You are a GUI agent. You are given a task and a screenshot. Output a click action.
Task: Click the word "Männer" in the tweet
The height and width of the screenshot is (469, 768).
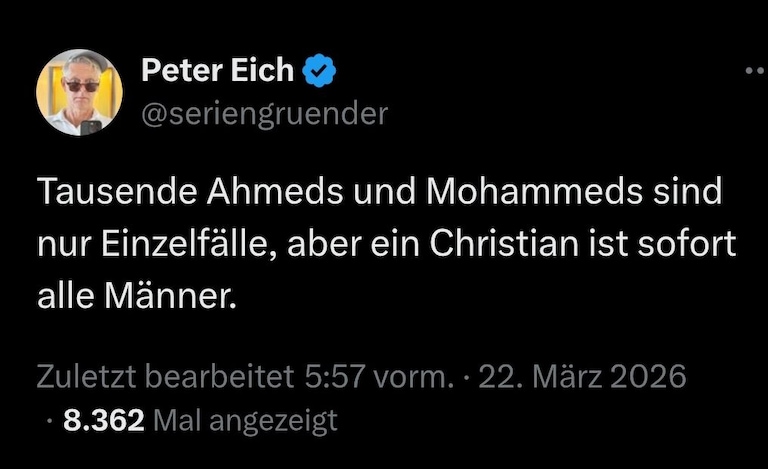pos(168,297)
